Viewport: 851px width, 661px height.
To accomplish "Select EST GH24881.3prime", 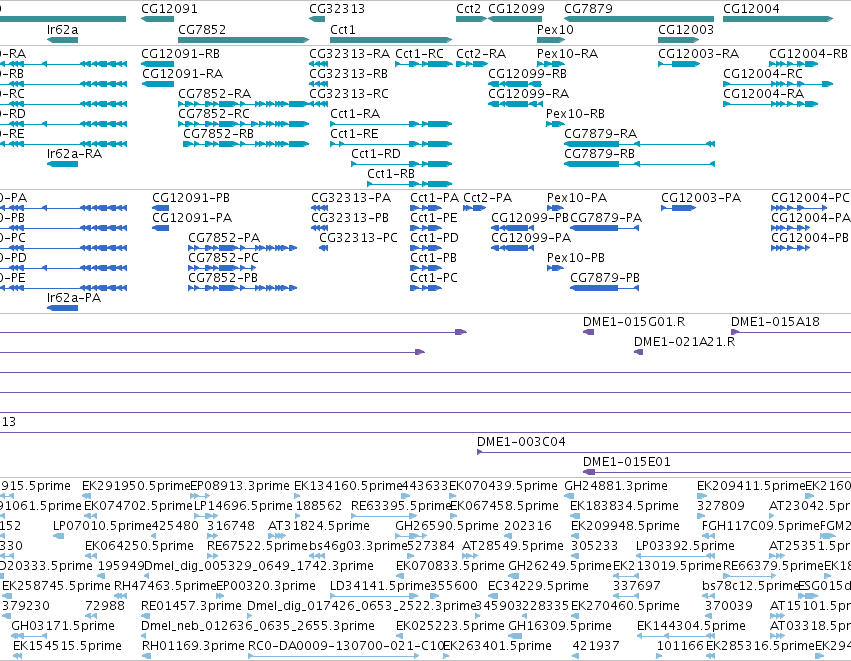I will [x=616, y=486].
